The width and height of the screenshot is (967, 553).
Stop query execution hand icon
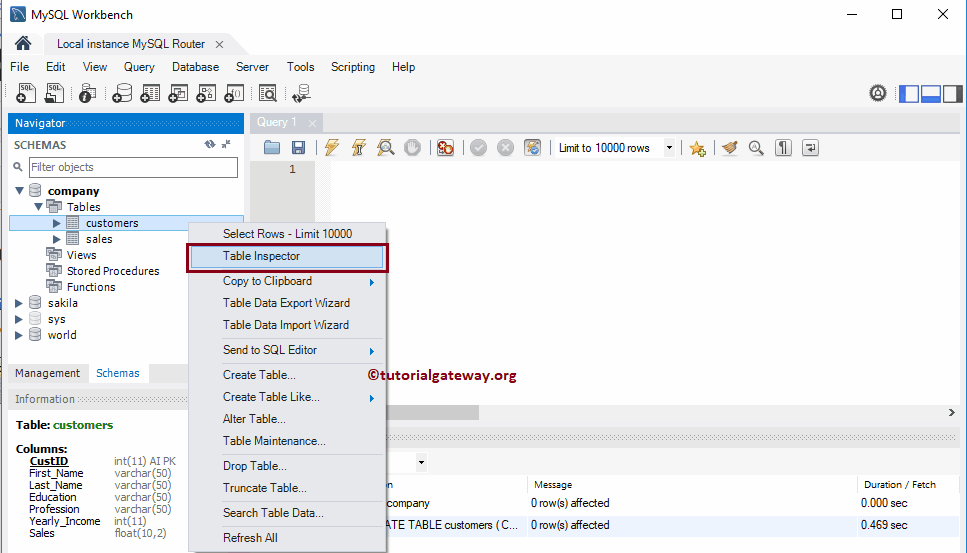pyautogui.click(x=412, y=147)
